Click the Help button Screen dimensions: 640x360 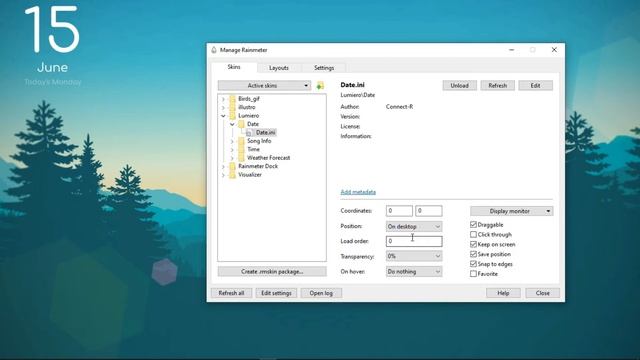(503, 293)
